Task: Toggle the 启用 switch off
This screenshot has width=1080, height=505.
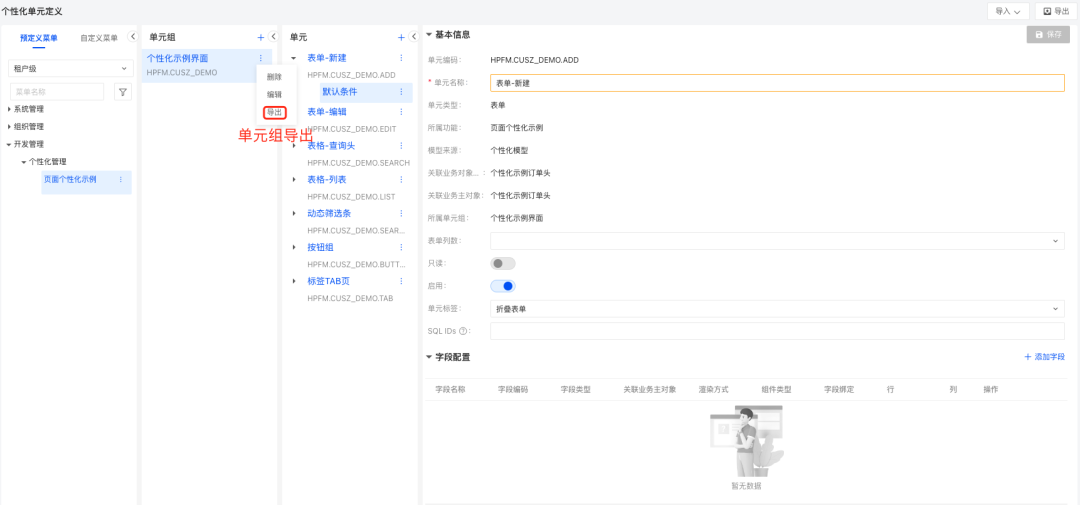Action: point(502,286)
